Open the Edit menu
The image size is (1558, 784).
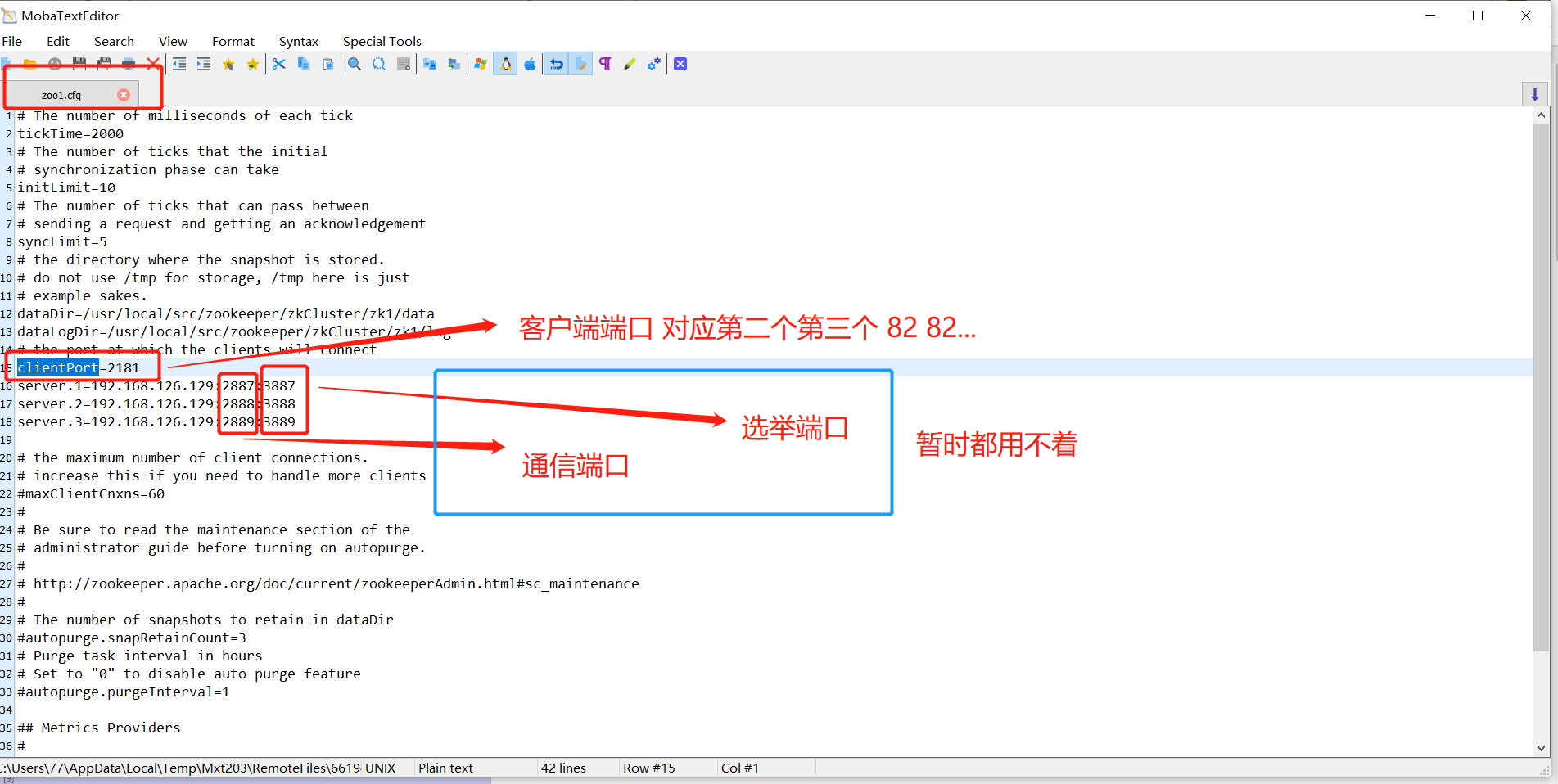pyautogui.click(x=58, y=41)
